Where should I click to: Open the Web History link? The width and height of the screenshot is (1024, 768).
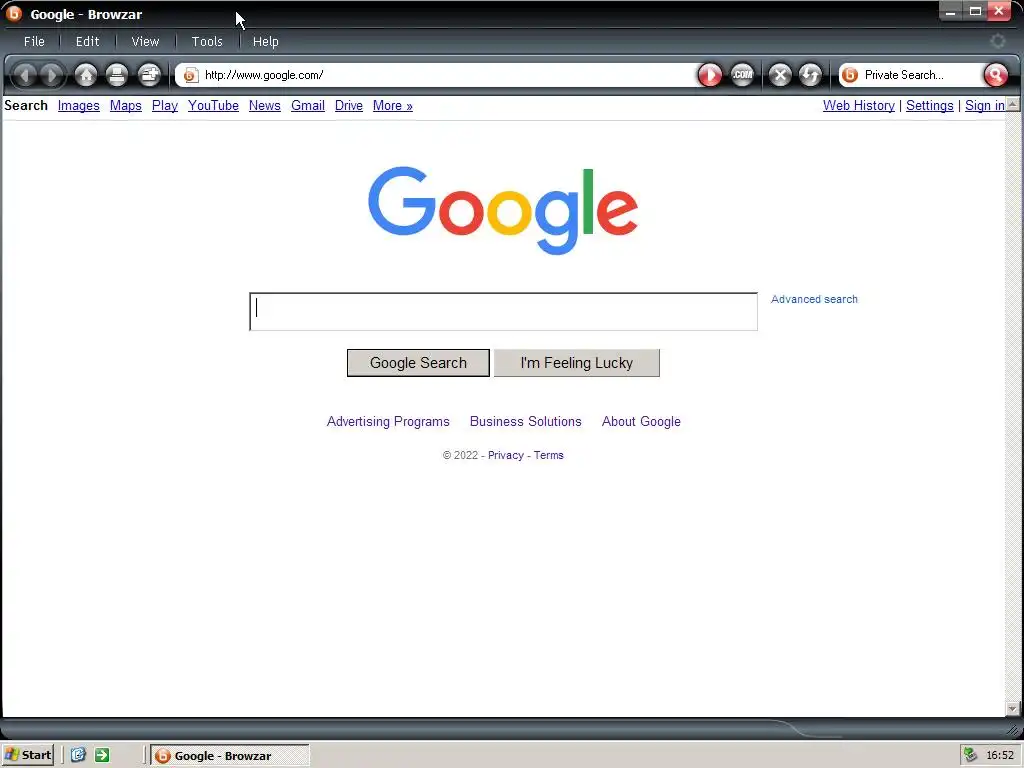(859, 106)
